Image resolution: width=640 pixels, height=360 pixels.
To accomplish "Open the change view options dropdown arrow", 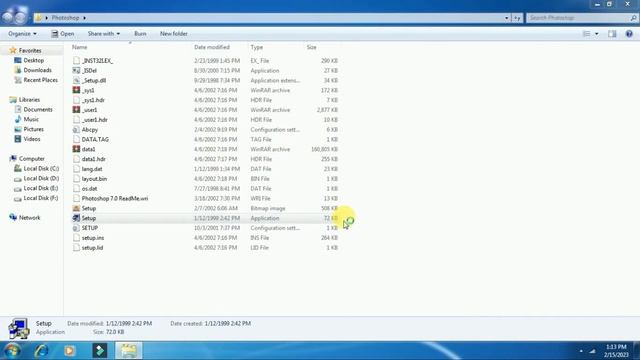I will click(597, 34).
